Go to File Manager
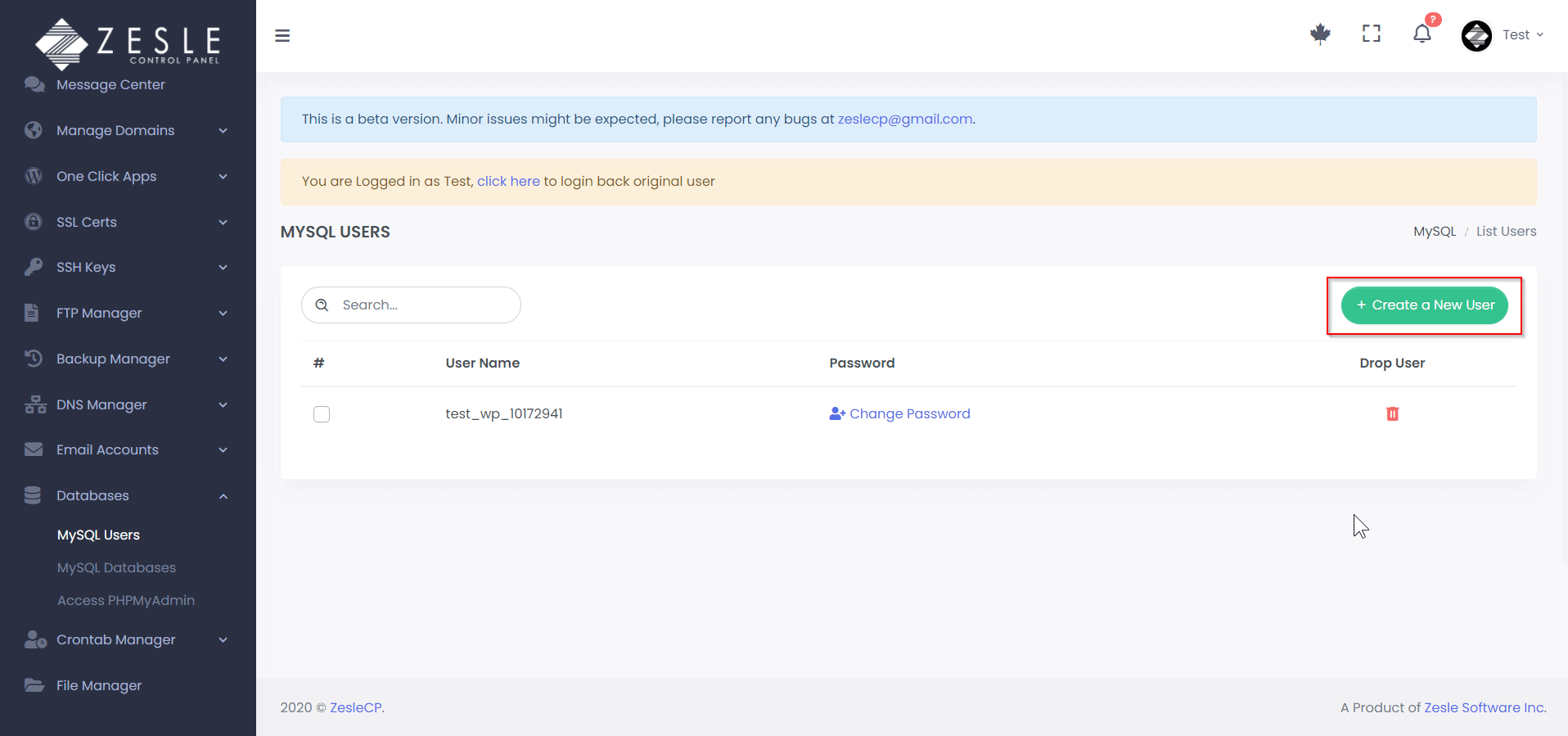This screenshot has width=1568, height=736. tap(99, 686)
